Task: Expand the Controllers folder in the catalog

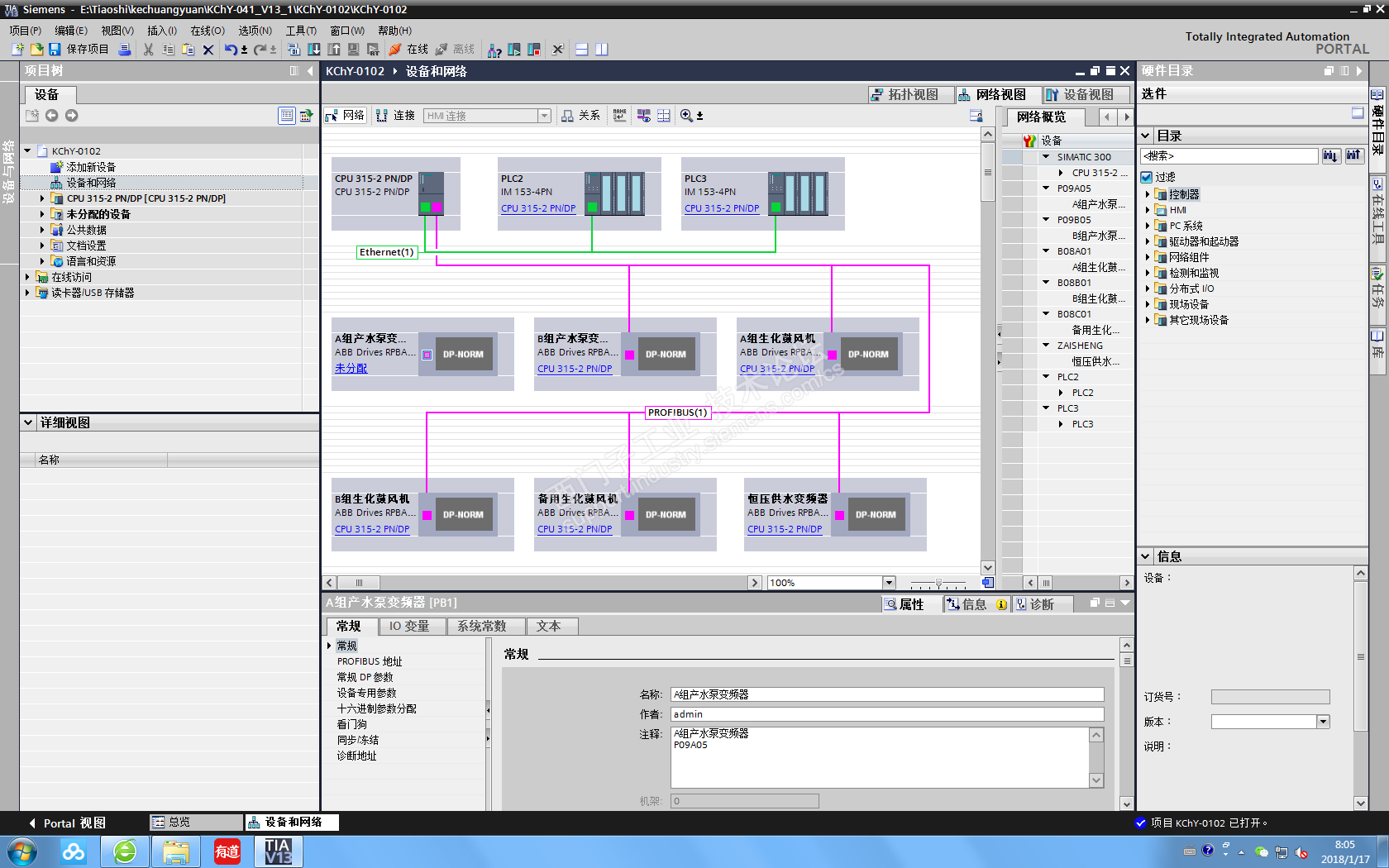Action: (x=1148, y=194)
